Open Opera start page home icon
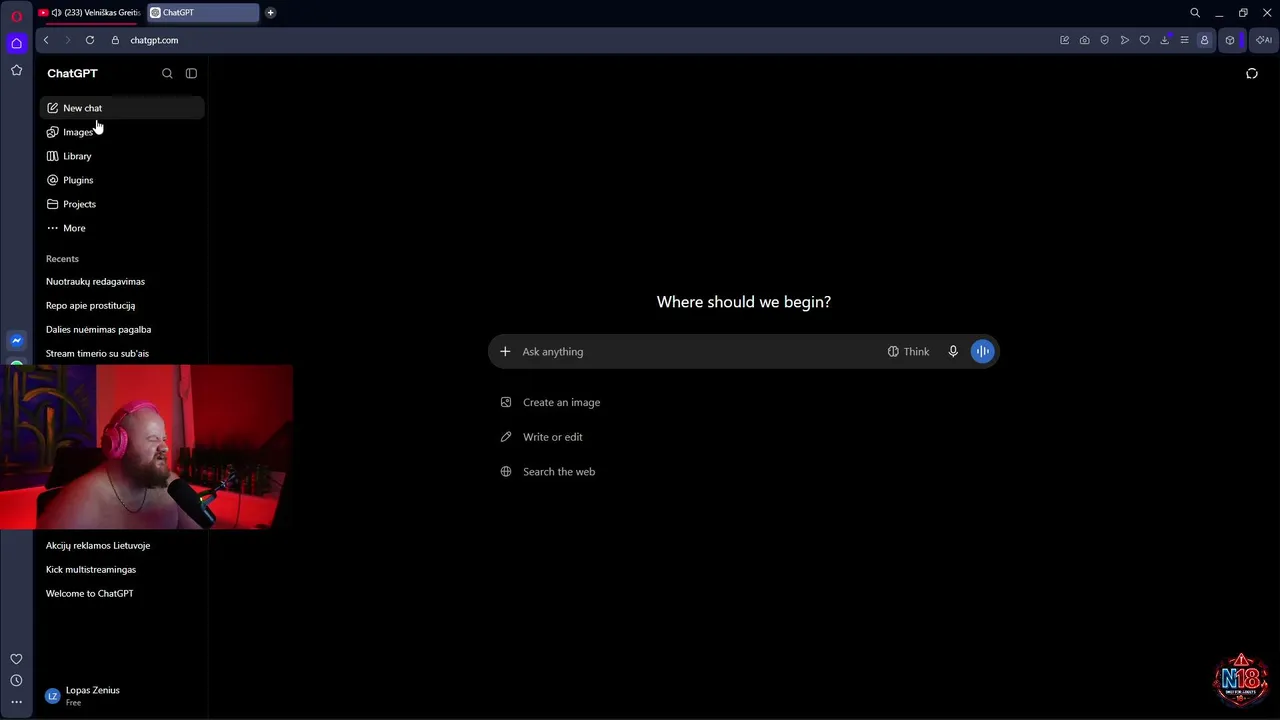 pyautogui.click(x=16, y=43)
